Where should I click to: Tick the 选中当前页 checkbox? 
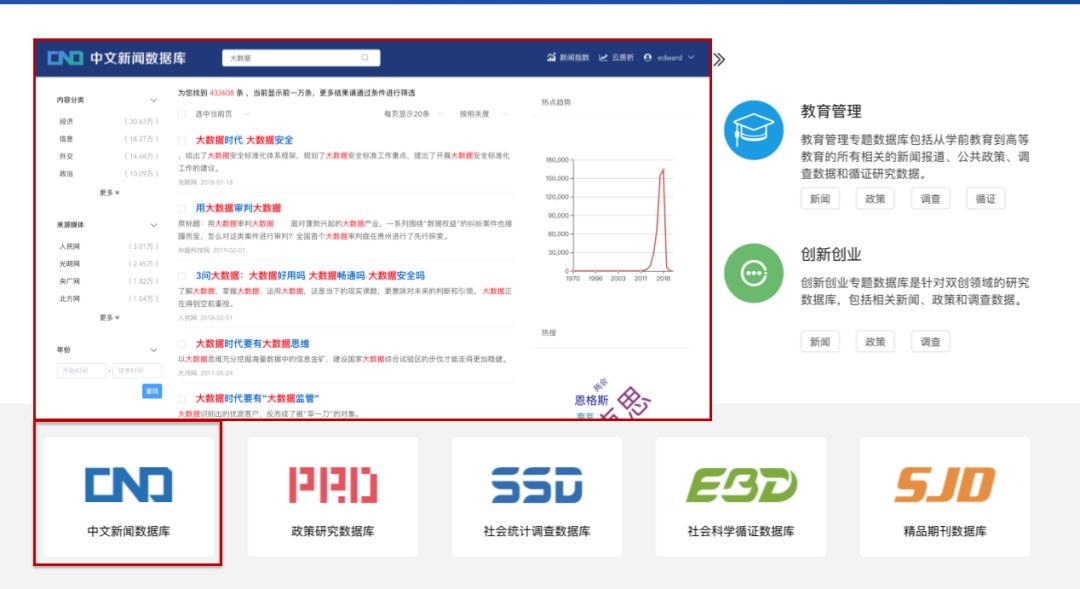point(182,114)
